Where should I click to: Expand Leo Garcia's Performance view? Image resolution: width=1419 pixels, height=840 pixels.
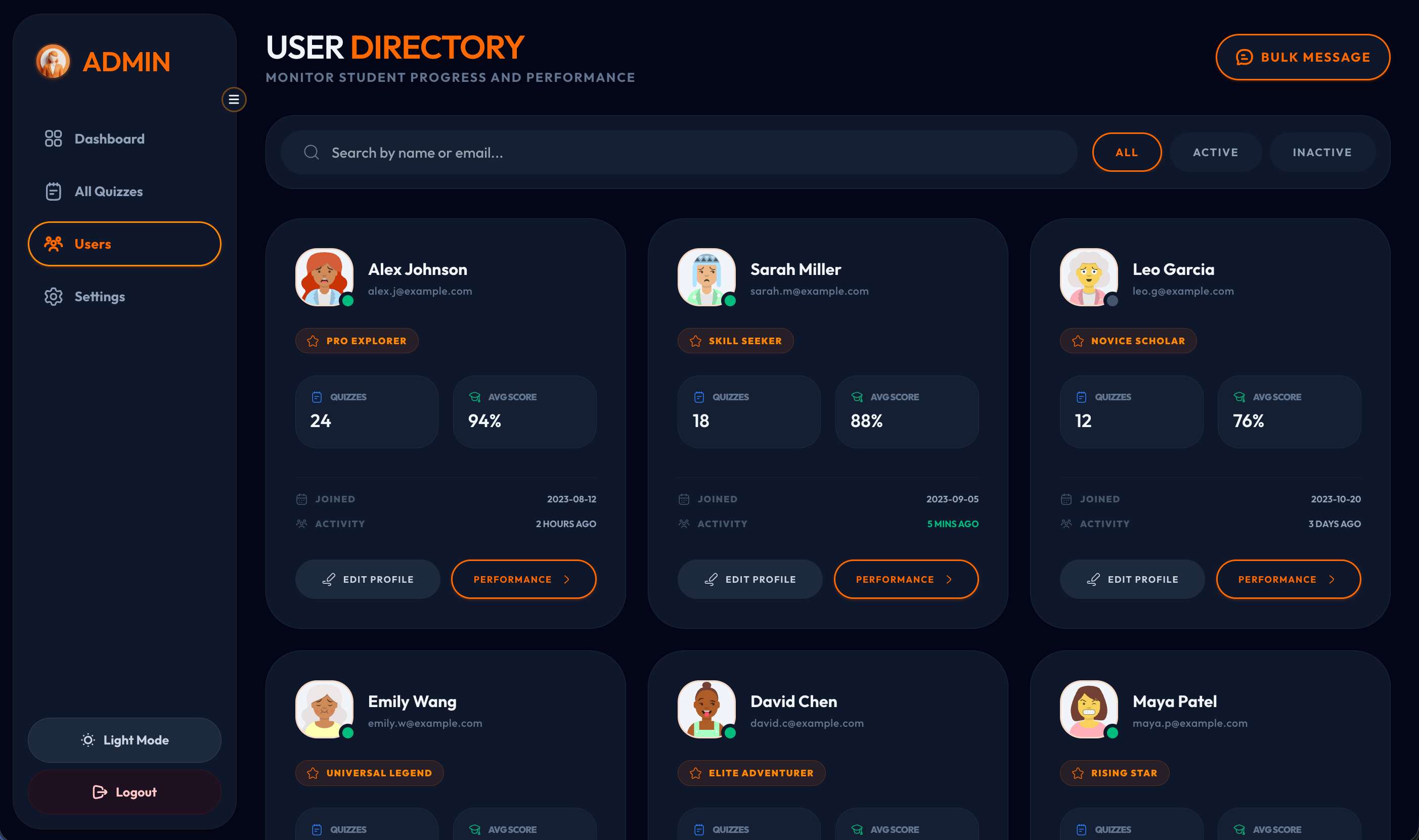coord(1288,579)
